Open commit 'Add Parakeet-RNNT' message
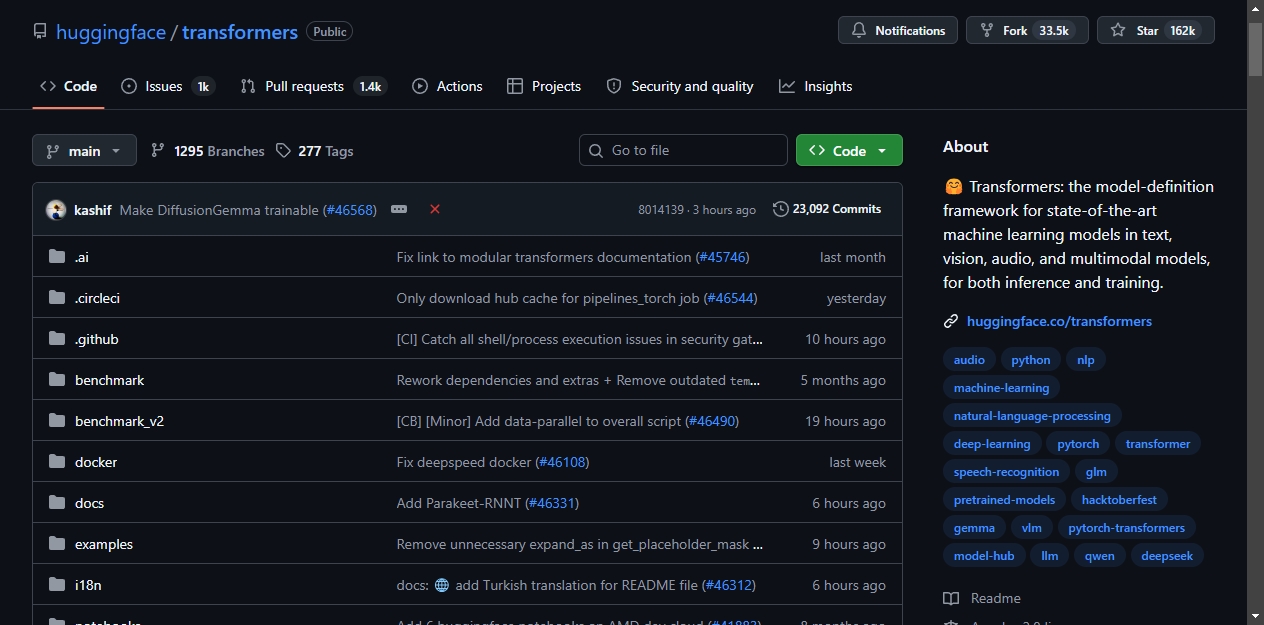The image size is (1264, 625). point(459,503)
